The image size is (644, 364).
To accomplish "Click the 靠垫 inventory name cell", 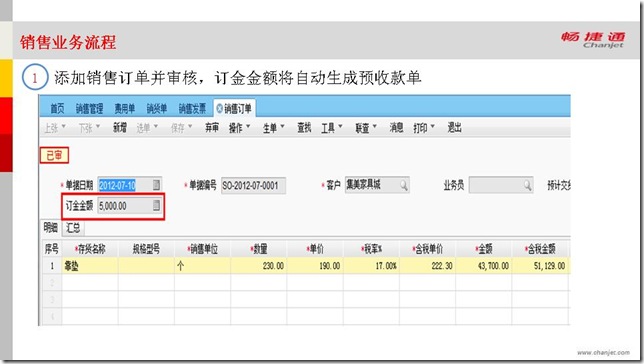I will click(90, 266).
